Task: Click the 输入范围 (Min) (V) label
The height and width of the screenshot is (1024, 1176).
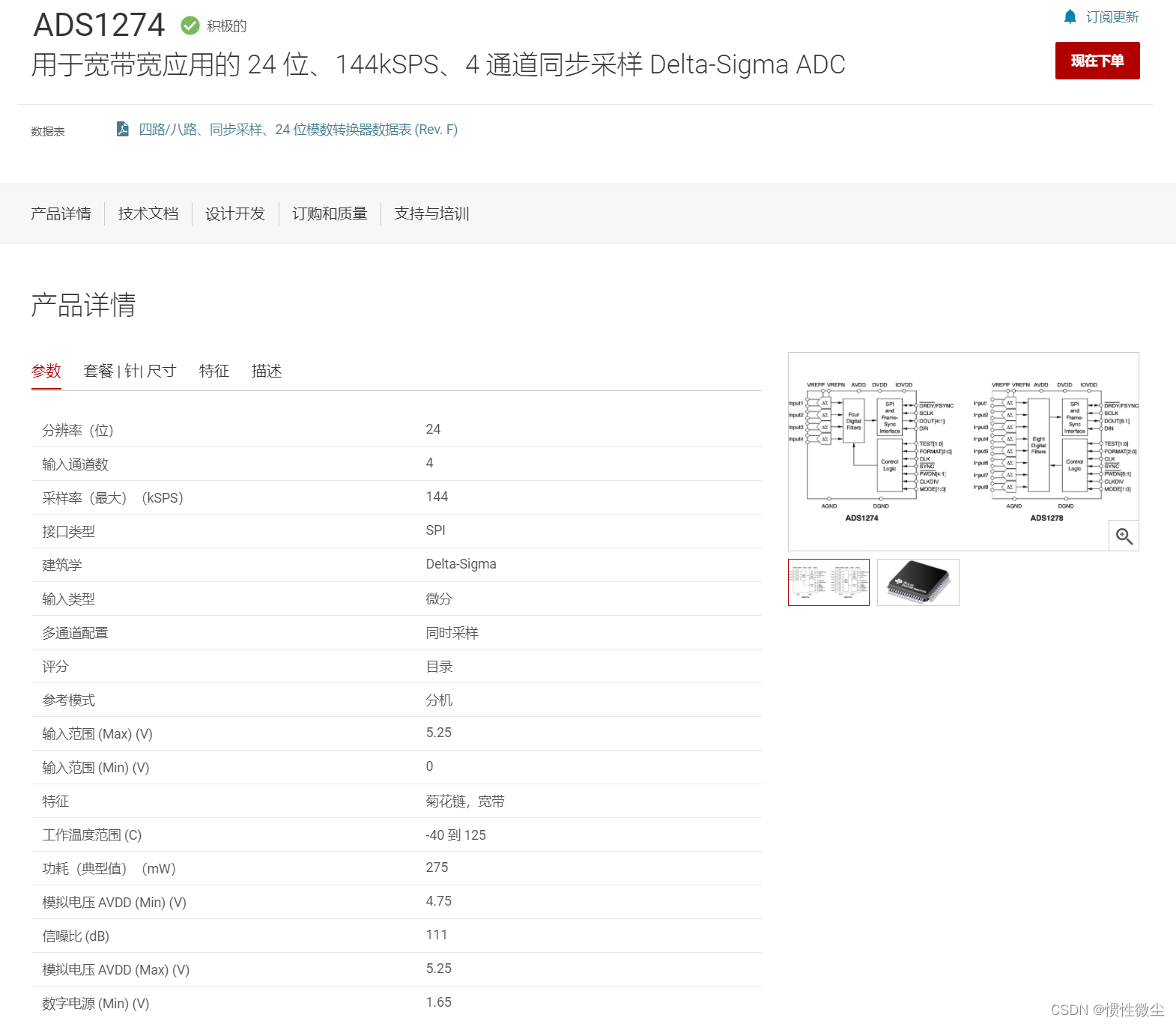Action: 96,767
